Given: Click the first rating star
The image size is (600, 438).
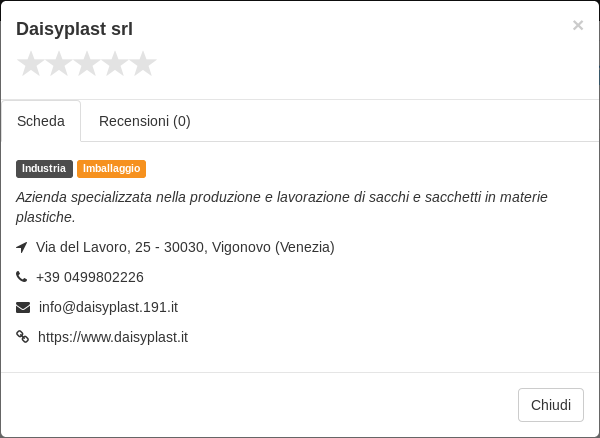Looking at the screenshot, I should point(31,64).
